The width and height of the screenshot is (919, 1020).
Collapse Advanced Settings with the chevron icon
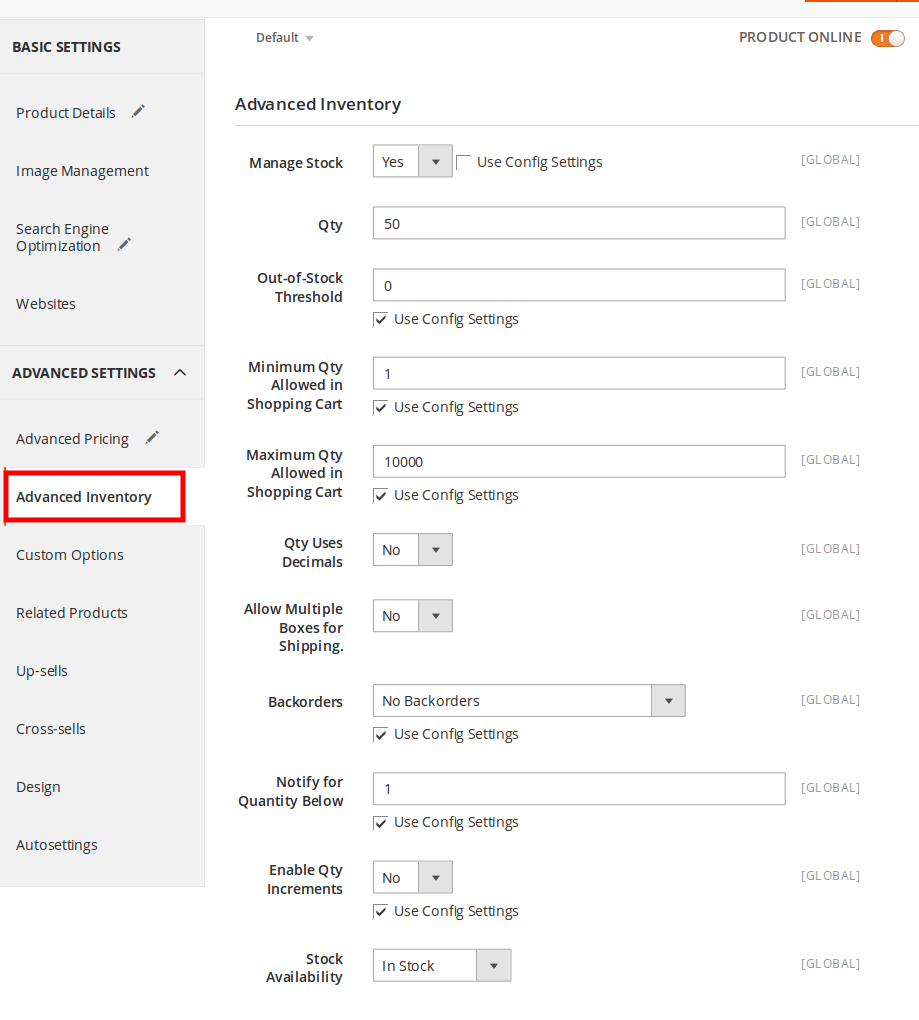(180, 373)
